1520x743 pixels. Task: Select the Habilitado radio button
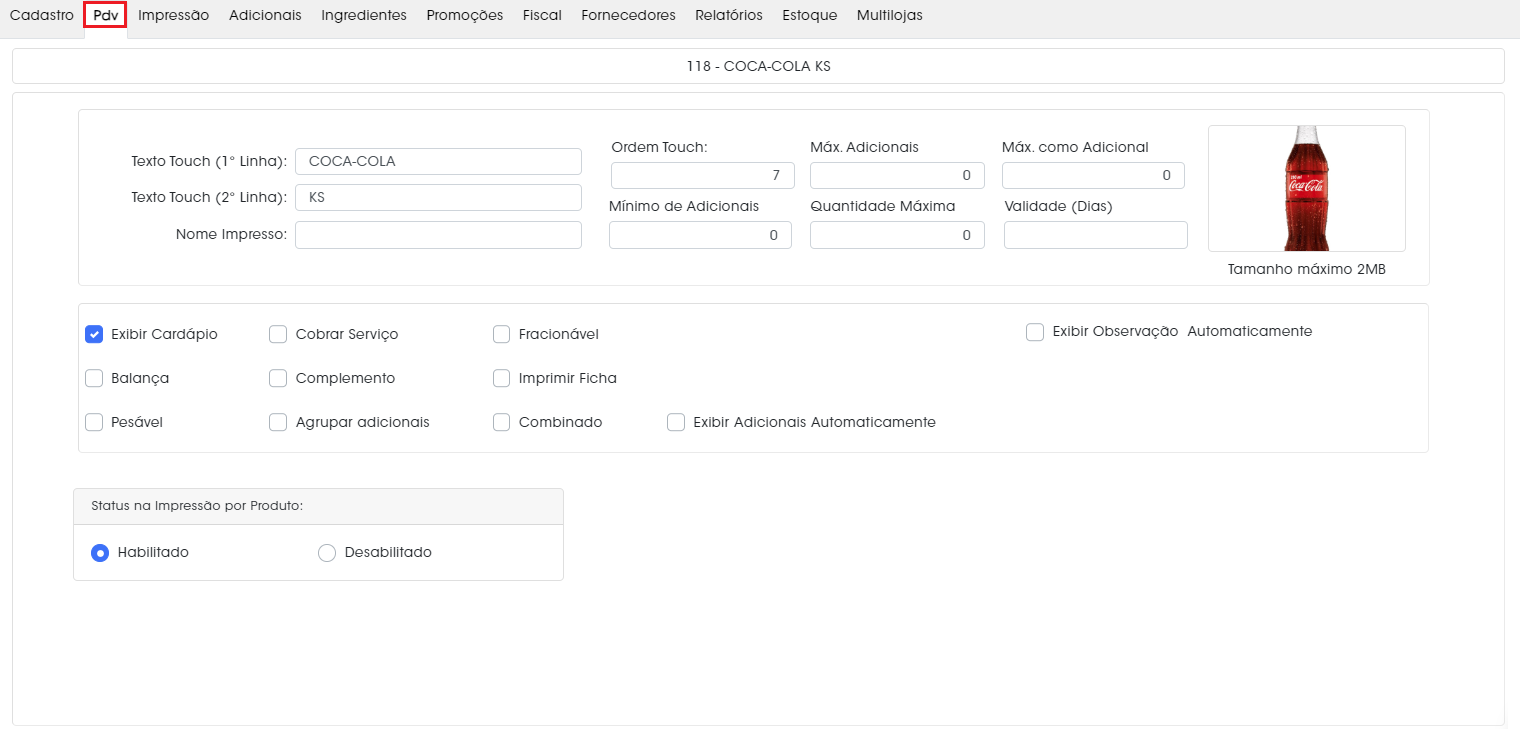[100, 552]
